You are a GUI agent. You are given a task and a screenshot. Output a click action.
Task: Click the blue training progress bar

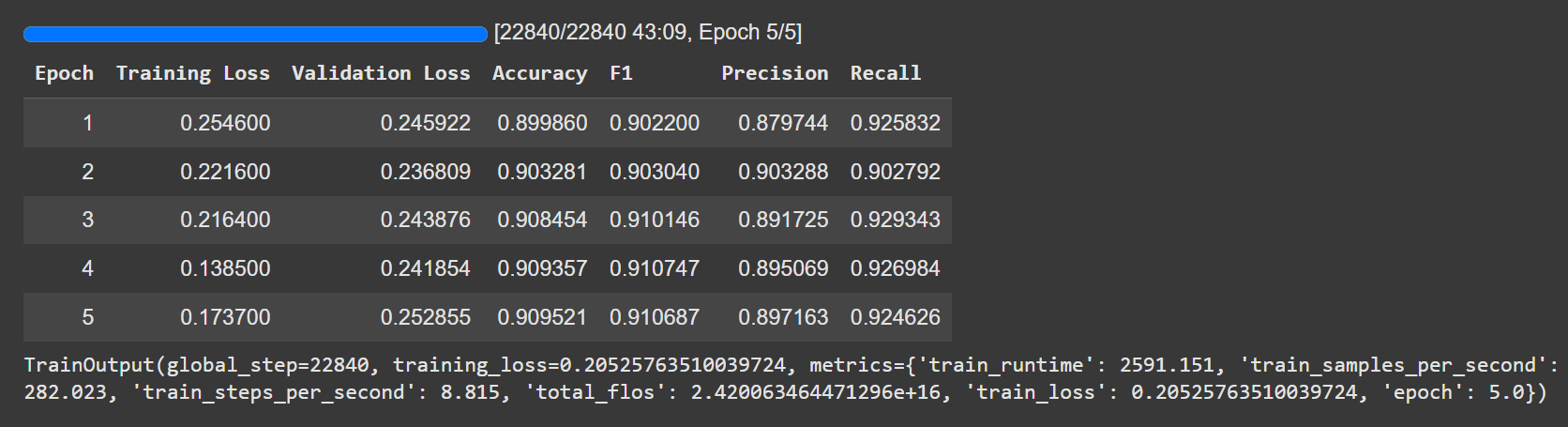click(255, 35)
